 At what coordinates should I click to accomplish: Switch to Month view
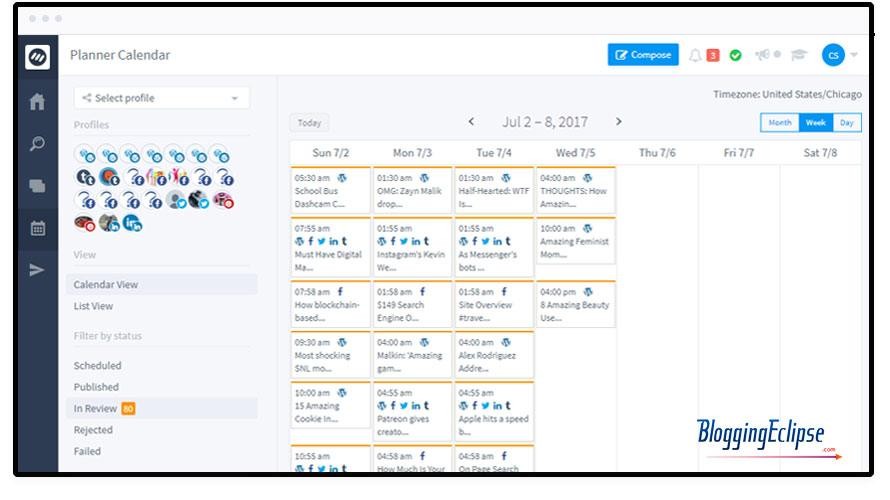pyautogui.click(x=780, y=123)
